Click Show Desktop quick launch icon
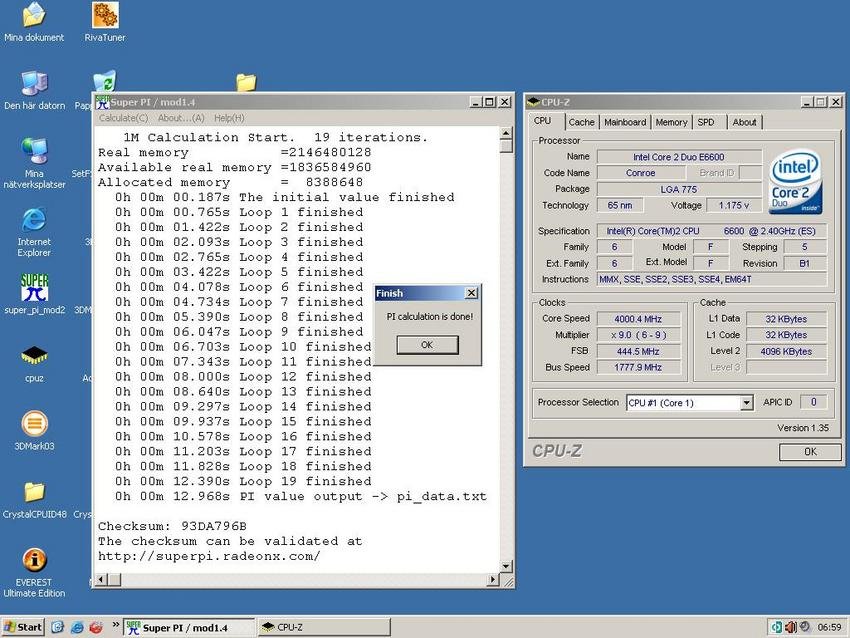The height and width of the screenshot is (638, 850). click(x=57, y=627)
